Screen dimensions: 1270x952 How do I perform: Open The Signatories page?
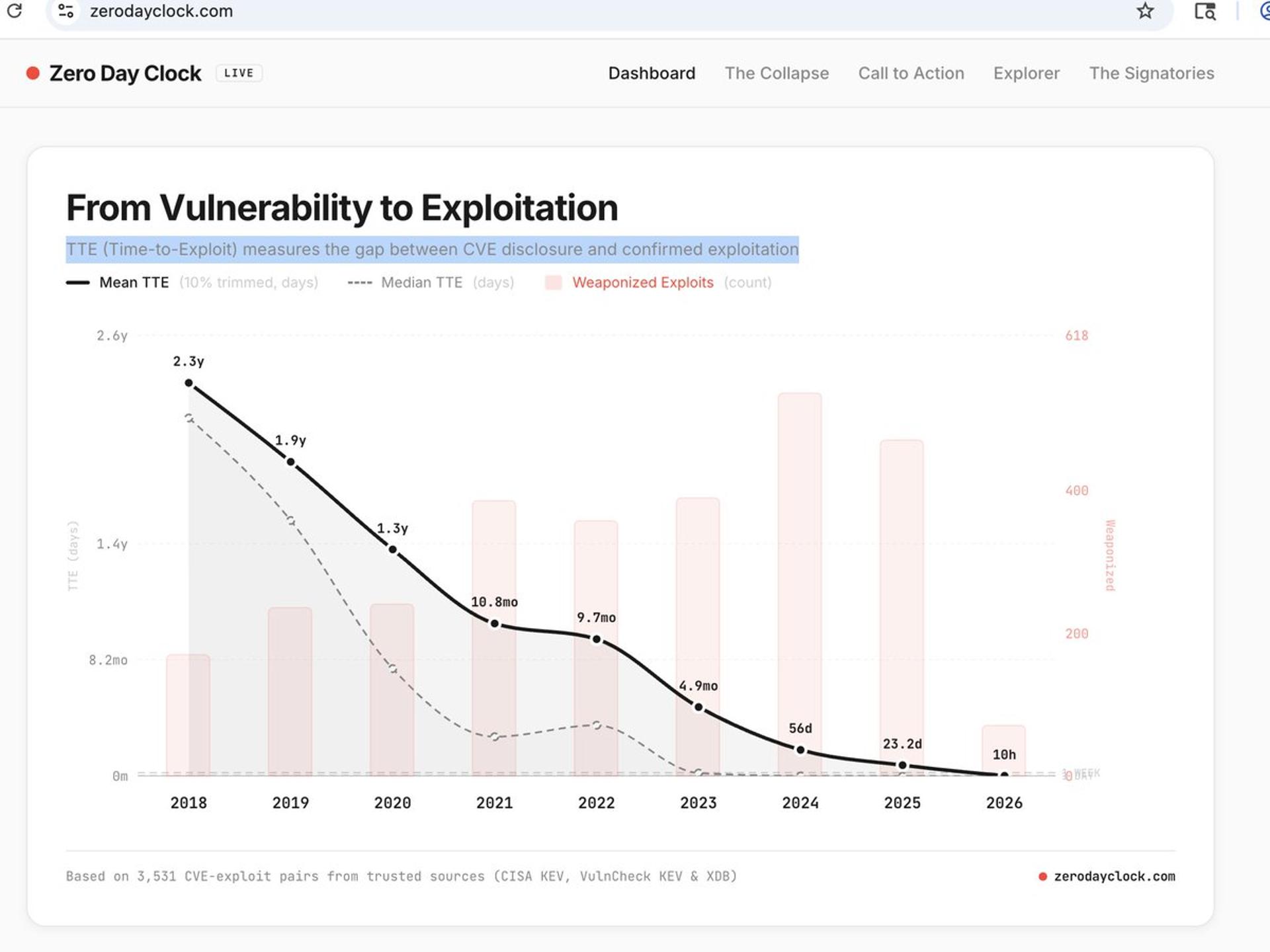pos(1151,73)
